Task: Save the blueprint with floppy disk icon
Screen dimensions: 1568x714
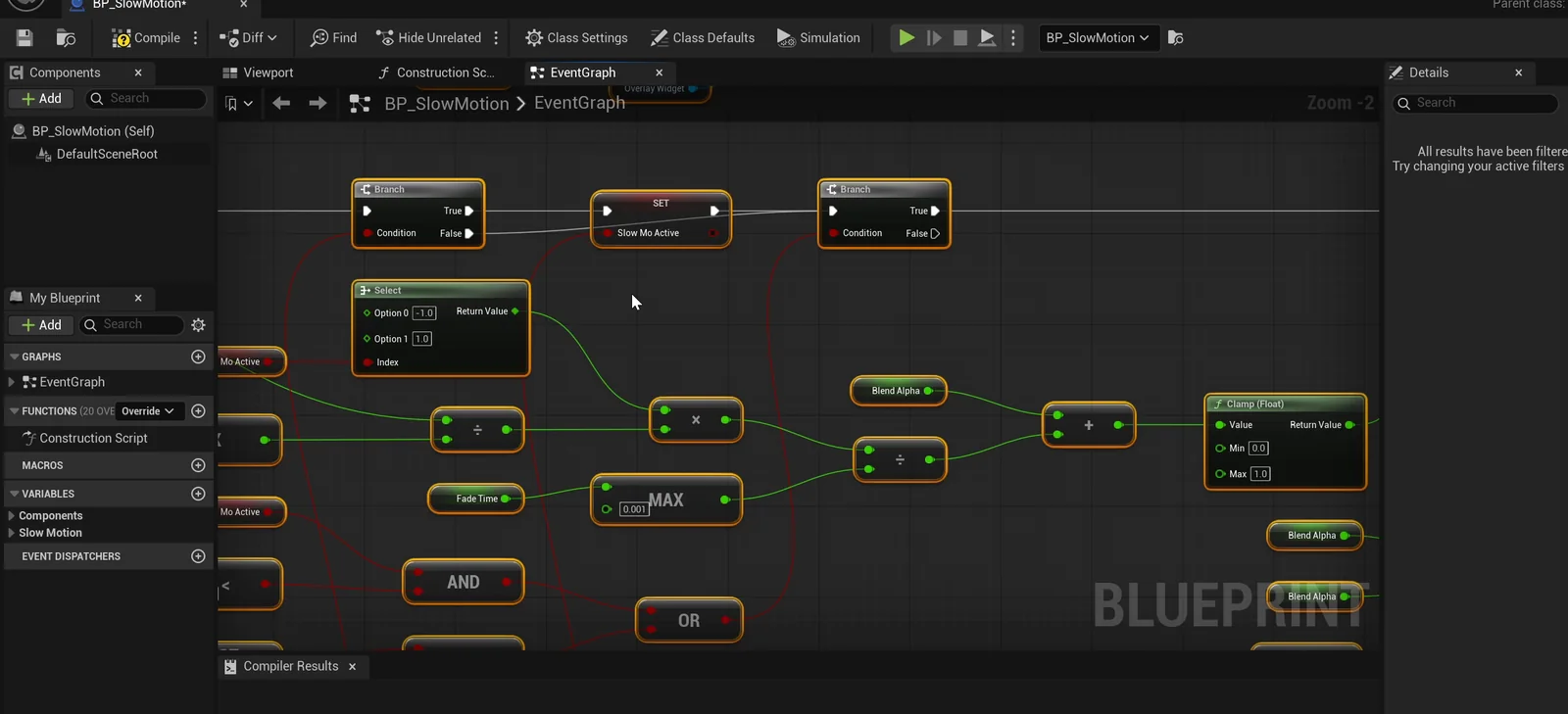Action: [x=24, y=38]
